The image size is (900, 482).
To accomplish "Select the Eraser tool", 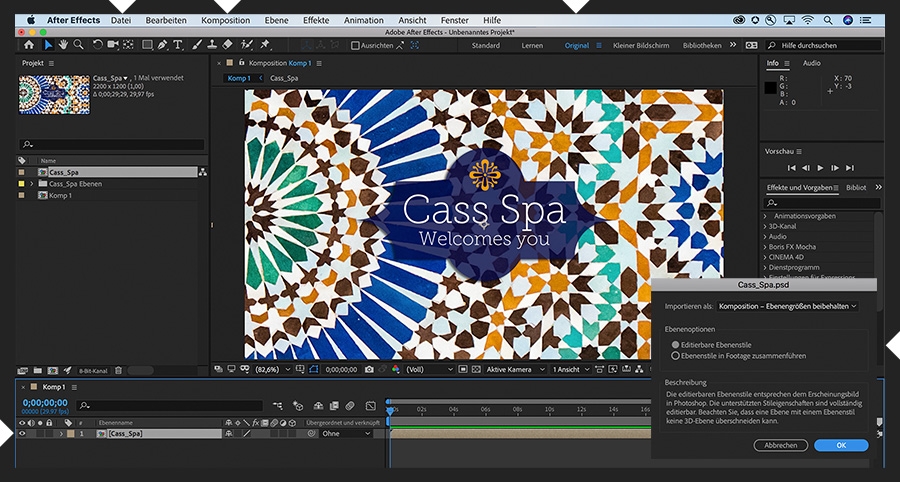I will click(228, 45).
